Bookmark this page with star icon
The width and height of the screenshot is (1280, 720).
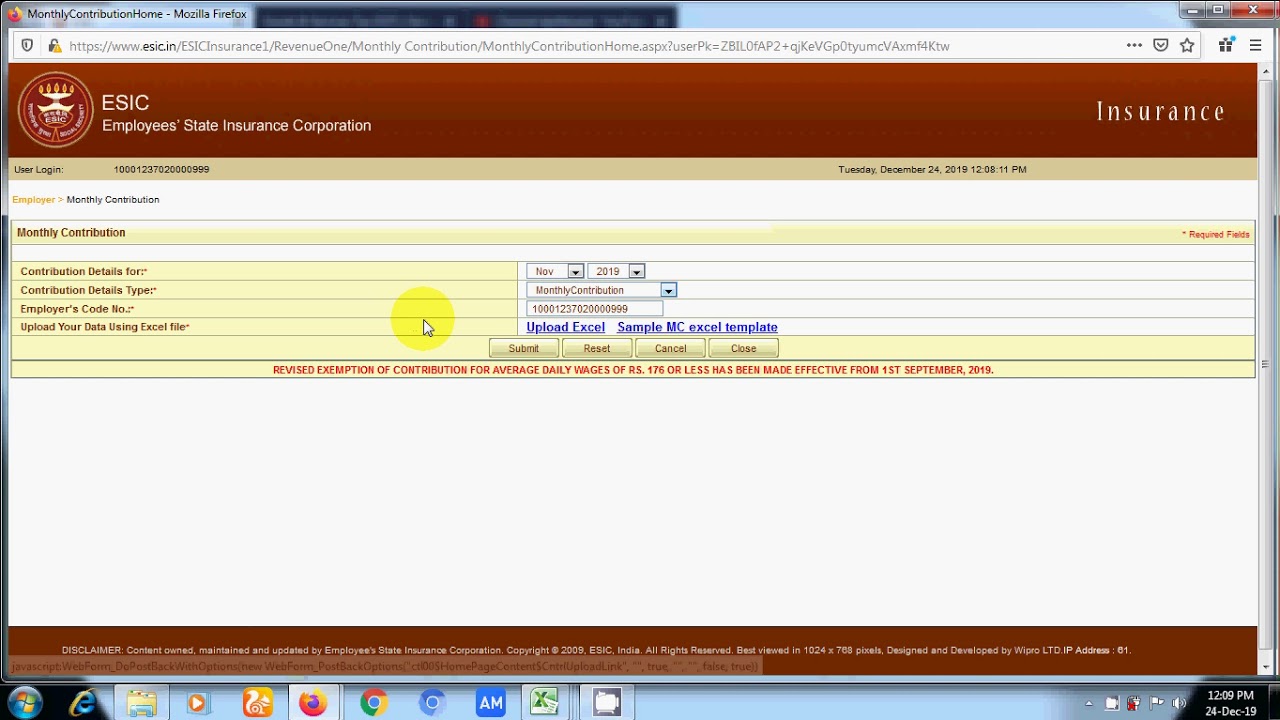(1187, 45)
